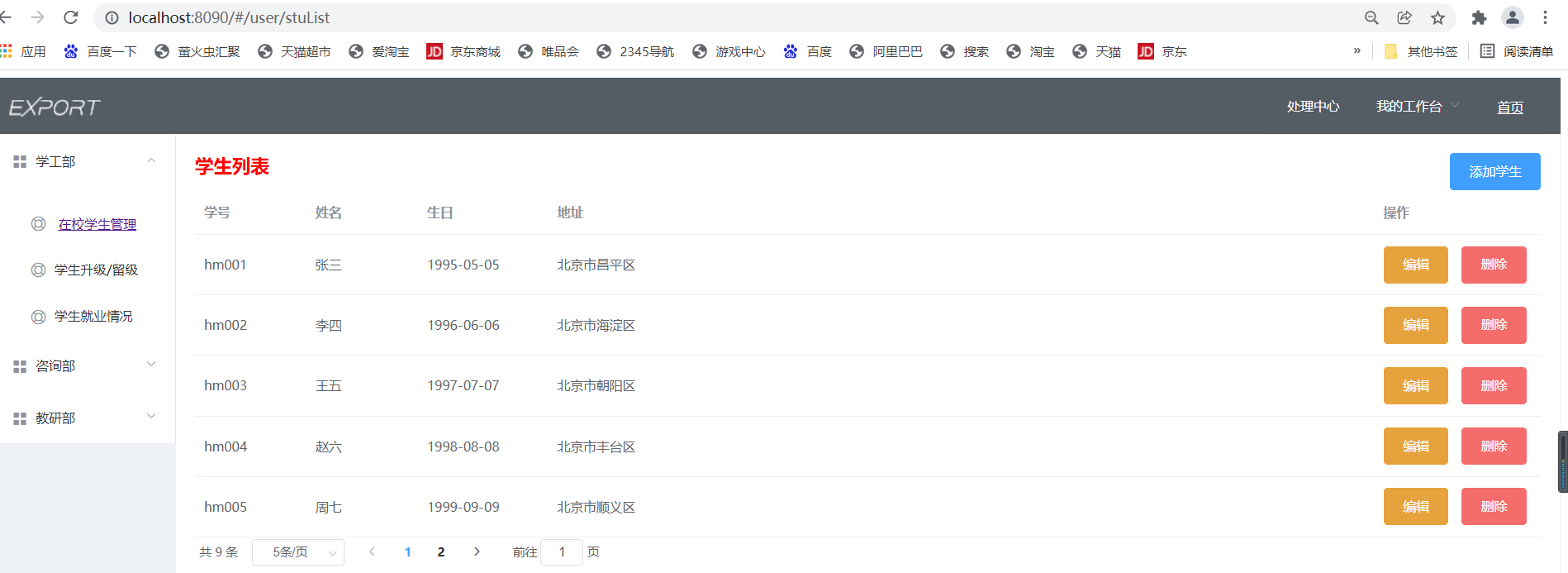This screenshot has height=573, width=1568.
Task: Click the 前往 page number input
Action: pyautogui.click(x=562, y=552)
